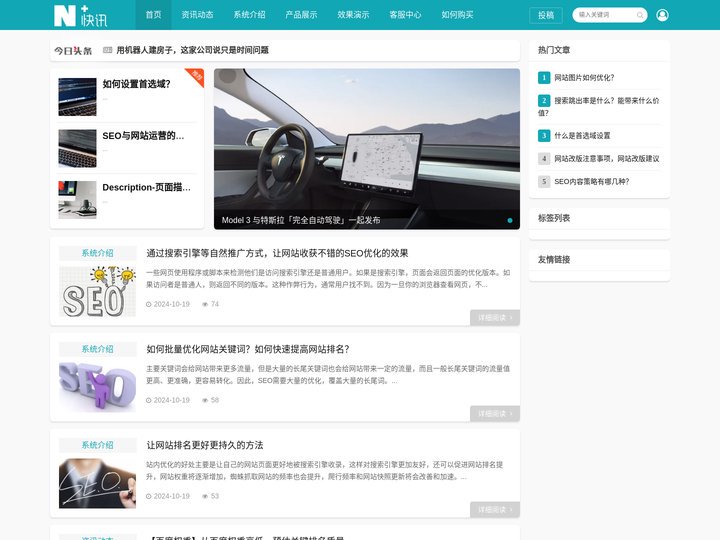Click the view count 53 eye icon
Image resolution: width=720 pixels, height=540 pixels.
205,496
